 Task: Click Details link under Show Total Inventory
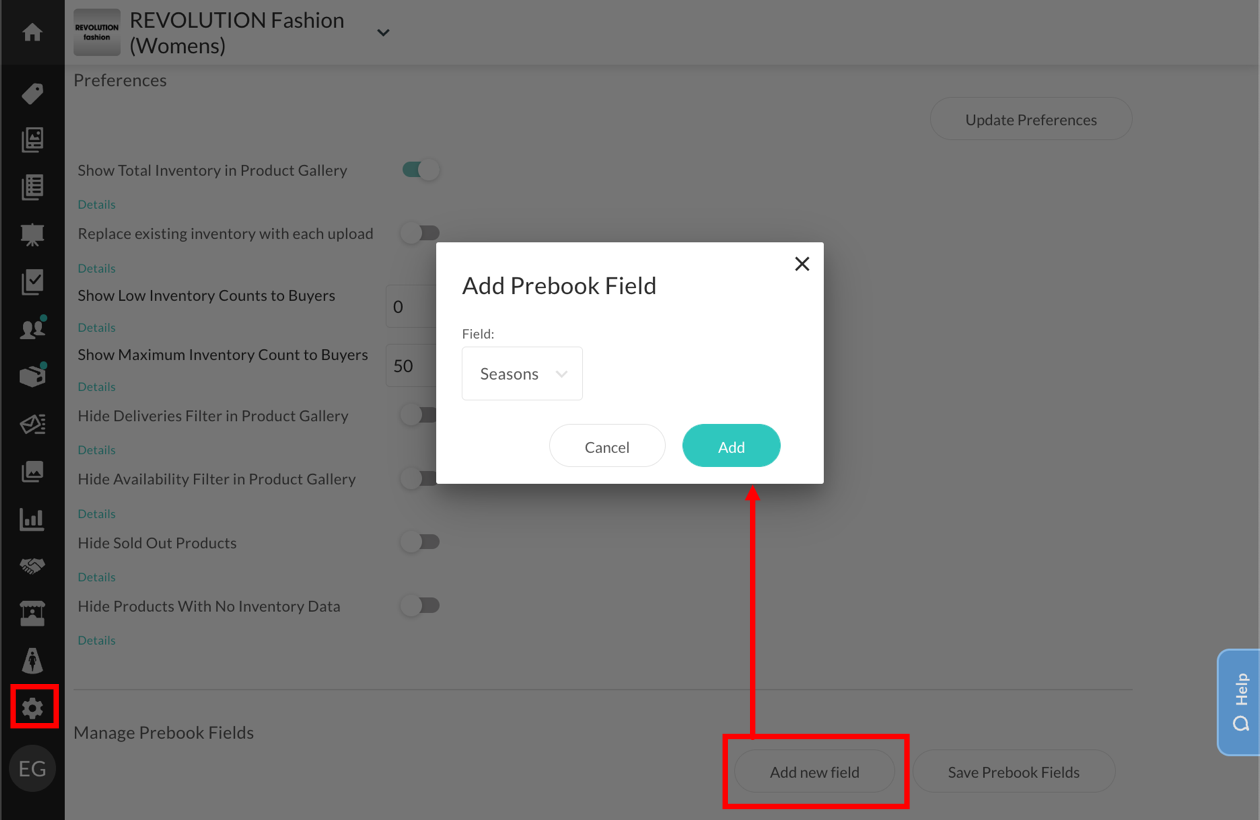97,205
